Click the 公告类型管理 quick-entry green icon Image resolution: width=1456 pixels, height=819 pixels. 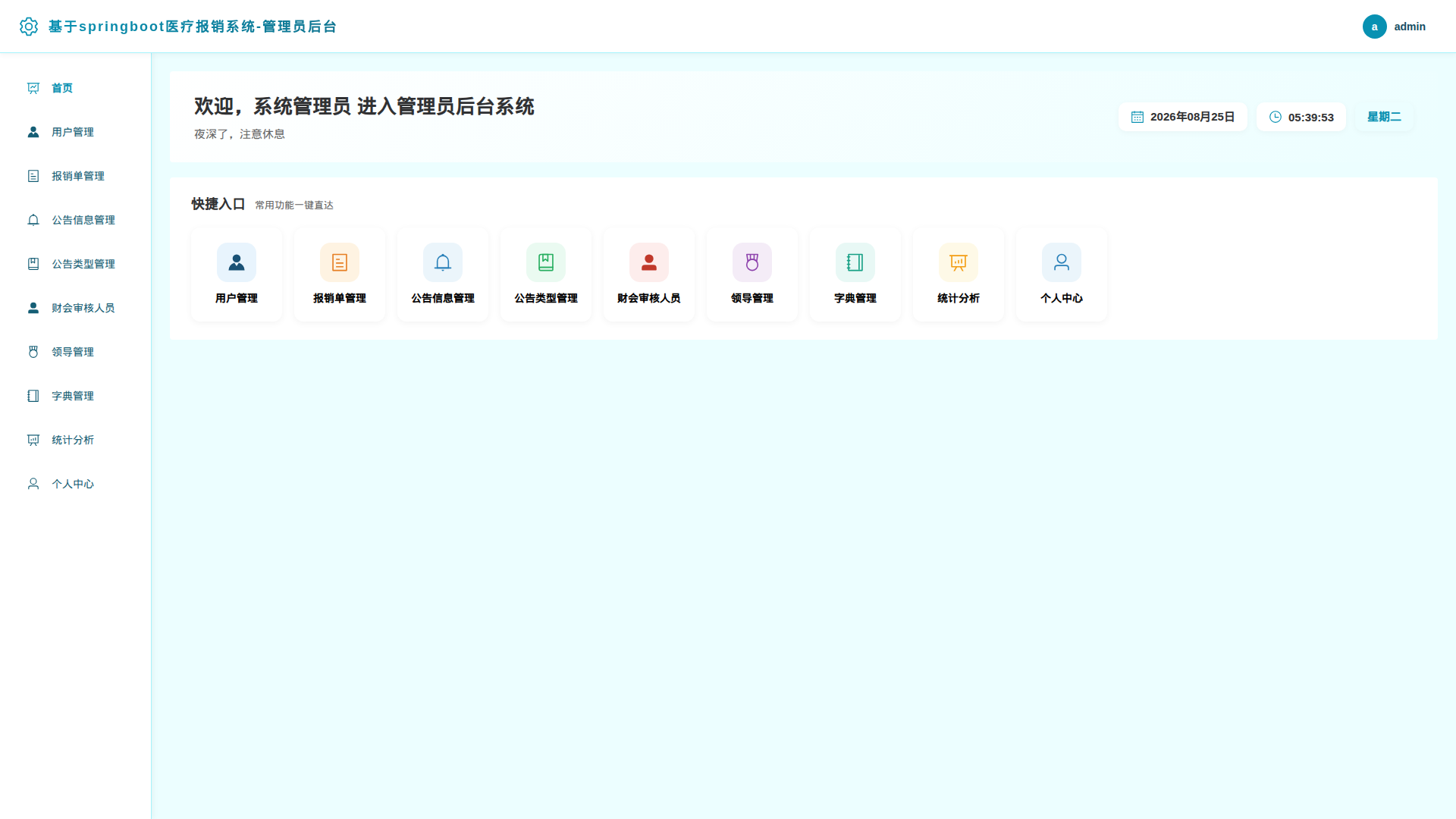coord(546,262)
